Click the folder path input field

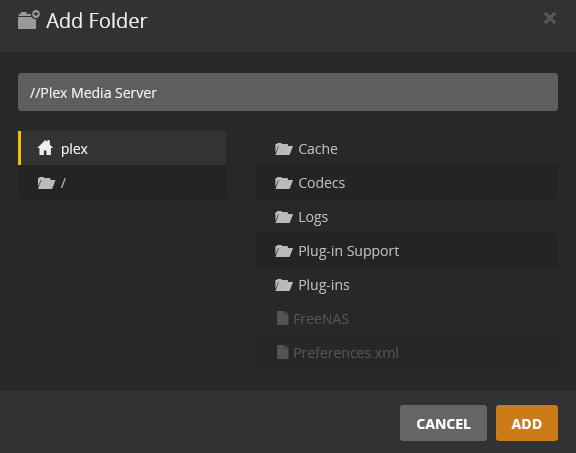288,92
